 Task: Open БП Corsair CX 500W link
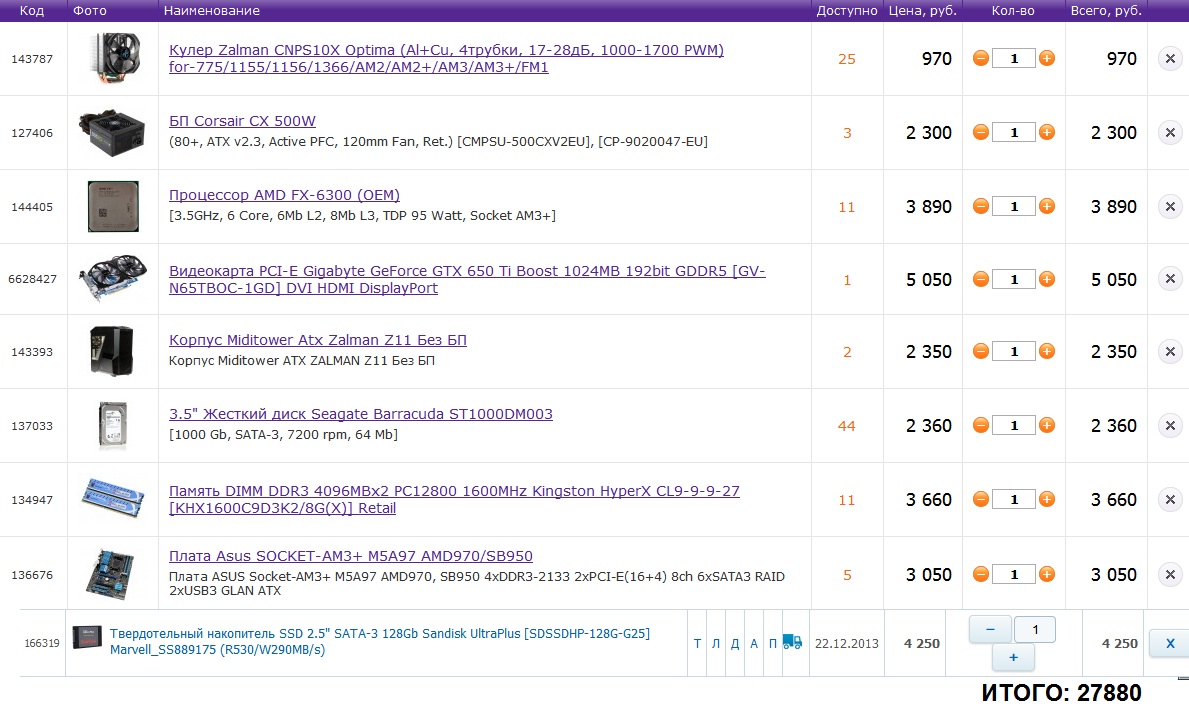[x=242, y=121]
